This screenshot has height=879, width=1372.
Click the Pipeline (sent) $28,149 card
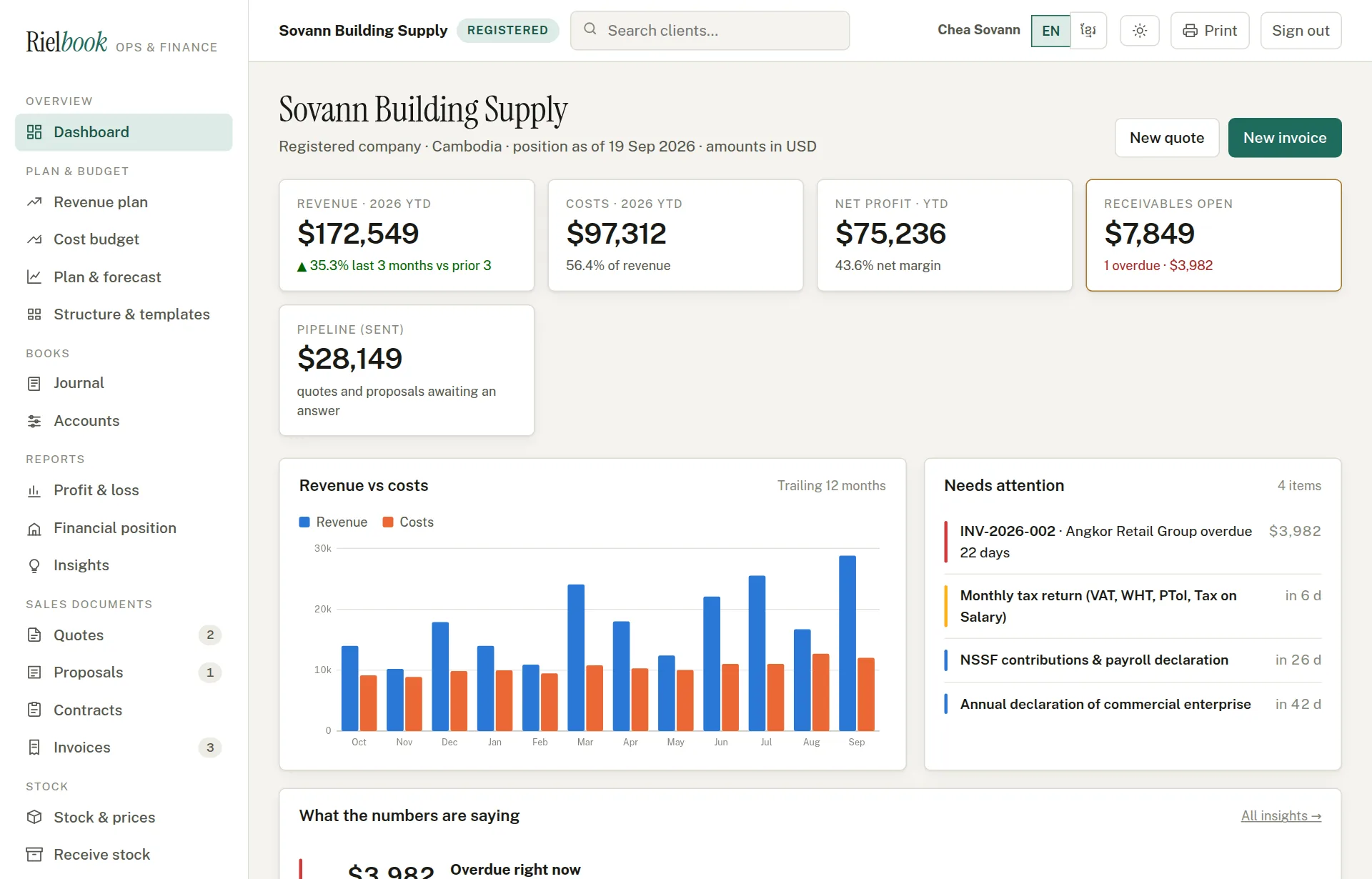[407, 370]
